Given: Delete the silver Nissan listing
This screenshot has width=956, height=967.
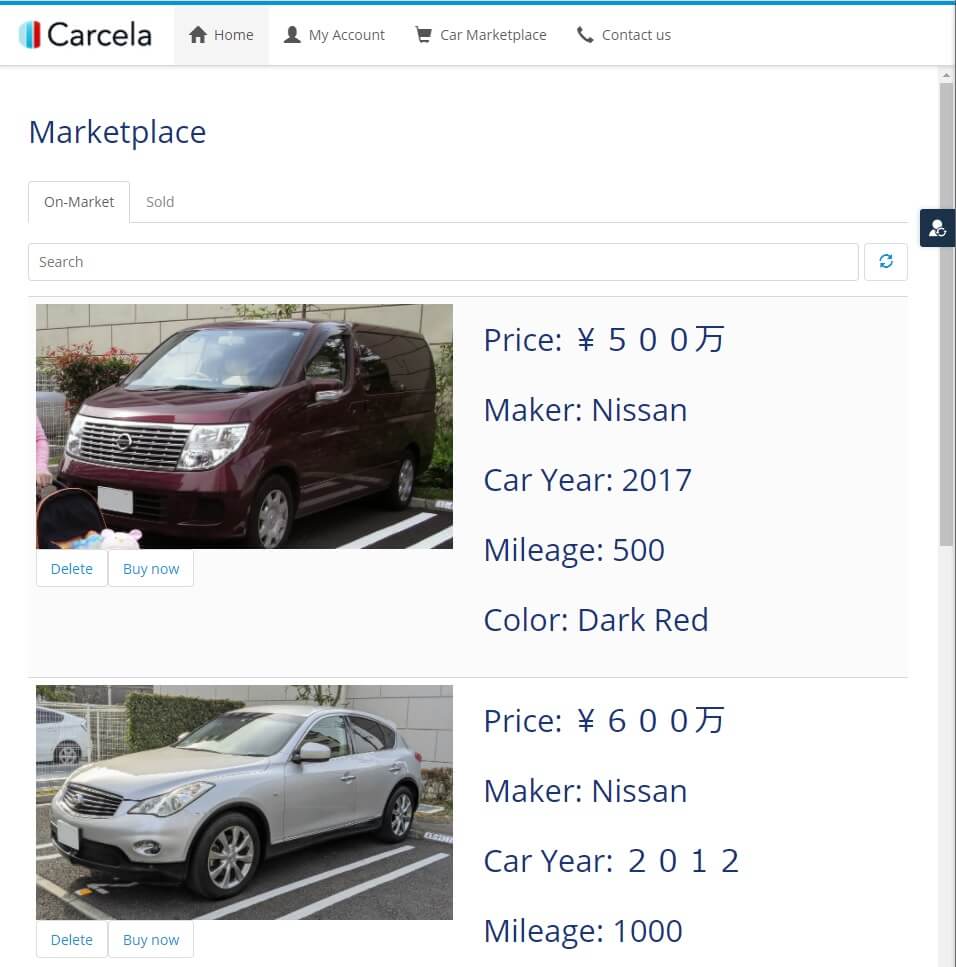Looking at the screenshot, I should tap(72, 940).
